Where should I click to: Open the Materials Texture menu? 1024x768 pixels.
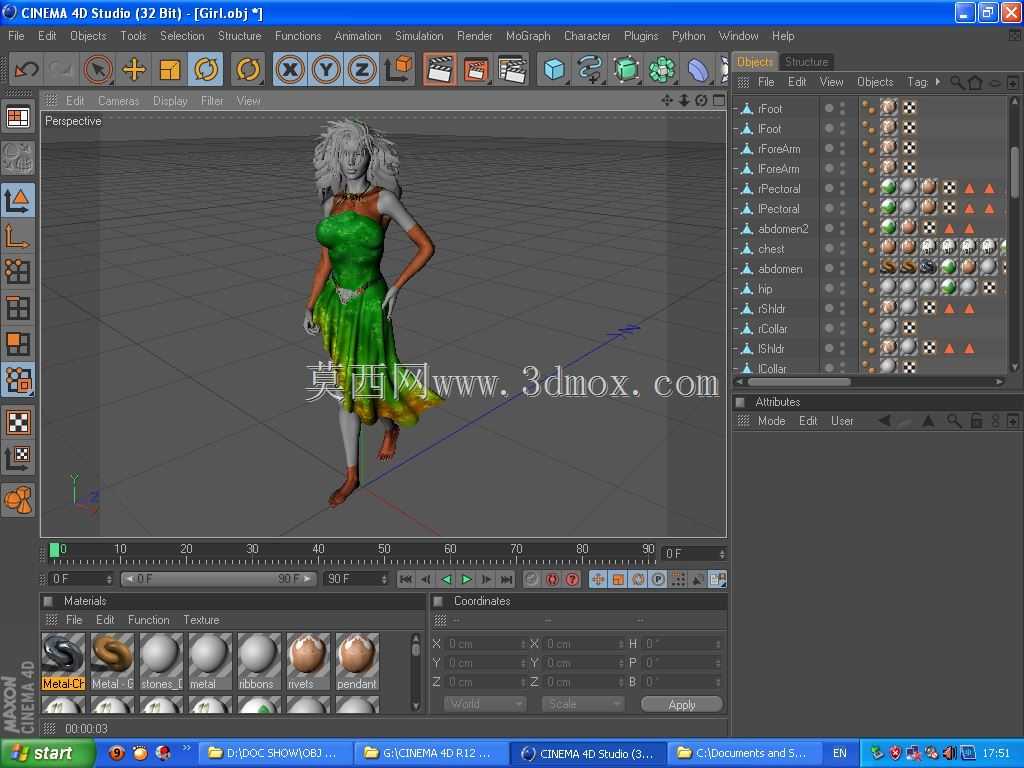point(201,620)
